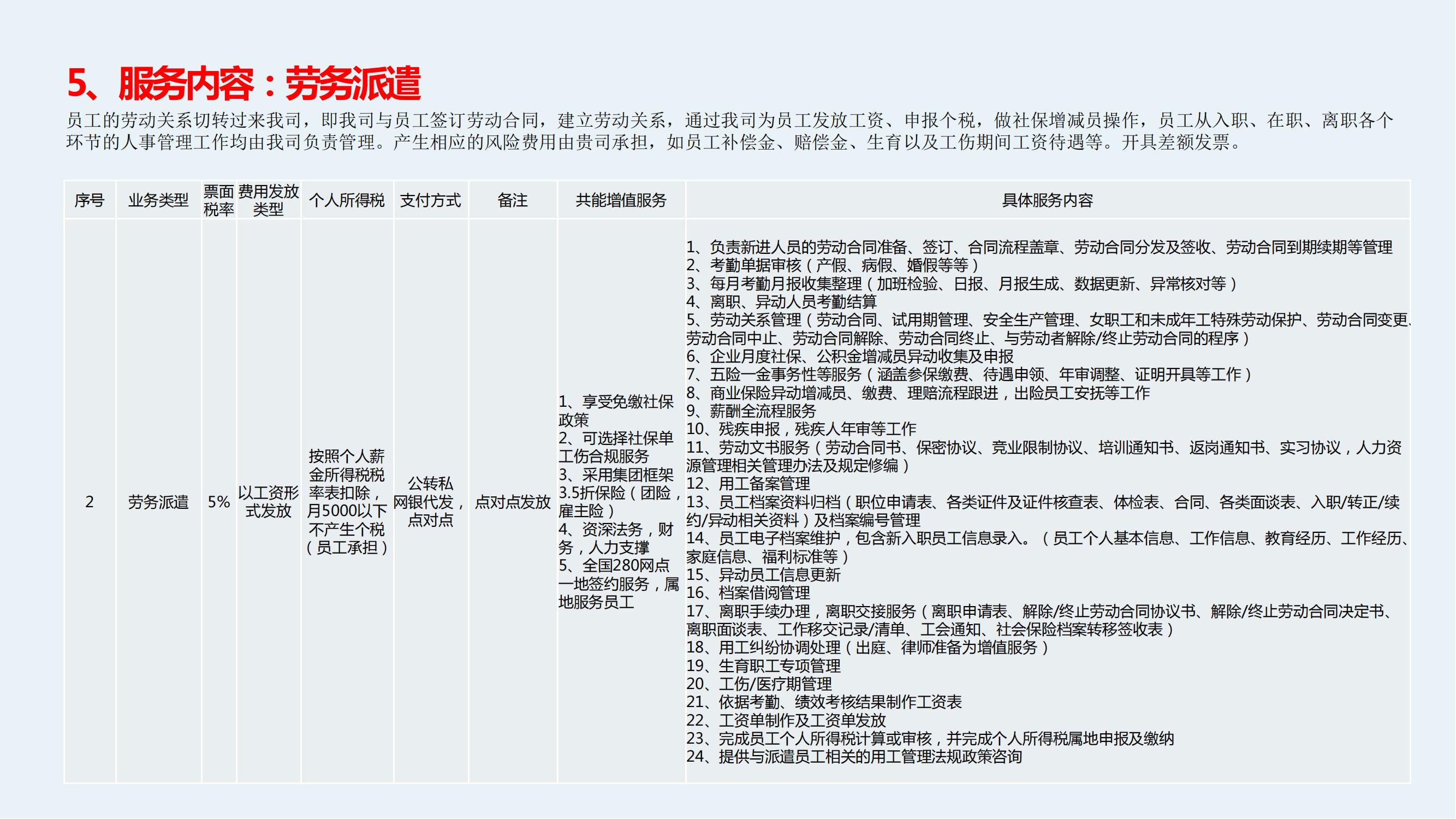This screenshot has height=819, width=1456.
Task: Click line '13、员工档案资料归档'
Action: coord(1043,511)
